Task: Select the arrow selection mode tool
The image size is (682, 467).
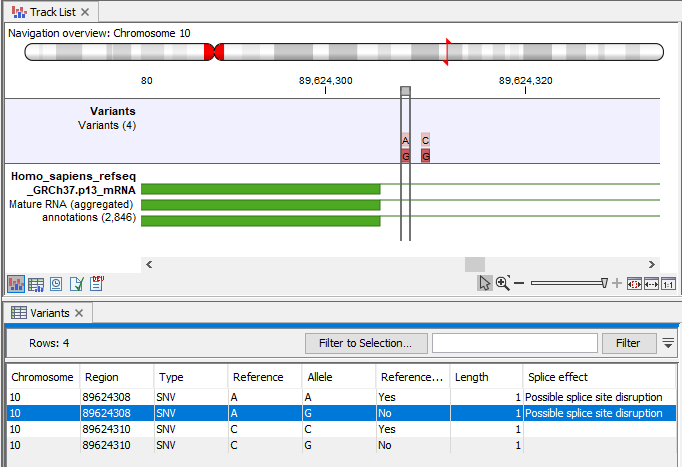Action: 485,284
